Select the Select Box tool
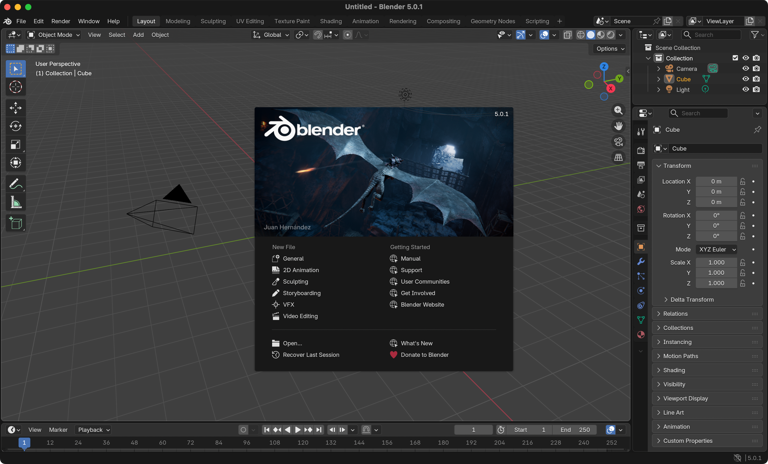Viewport: 768px width, 464px height. click(16, 69)
